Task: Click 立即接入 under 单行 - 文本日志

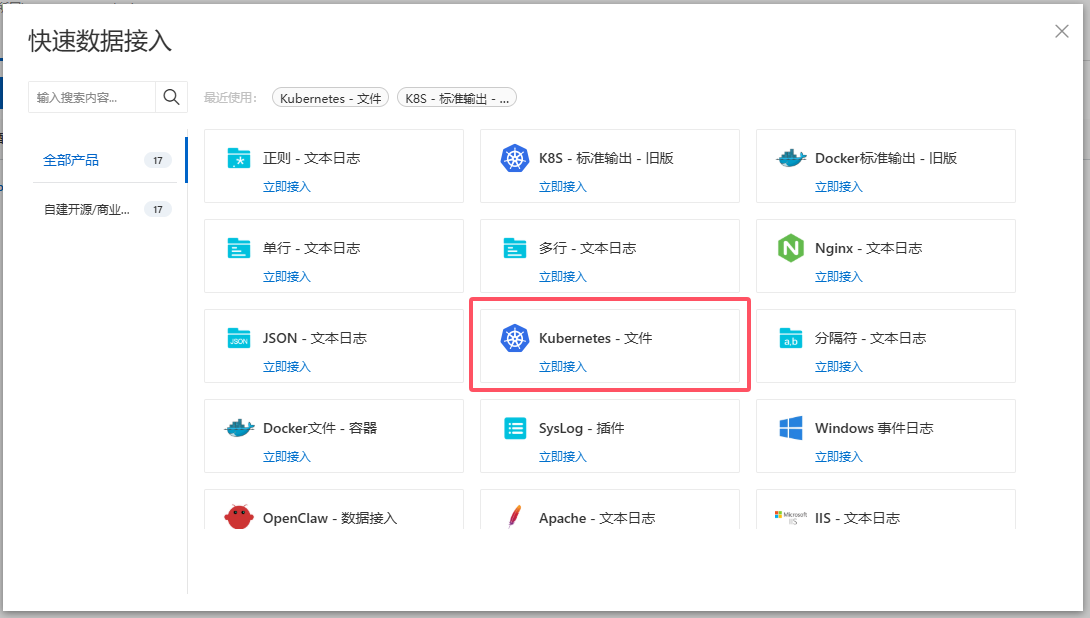Action: pos(286,277)
